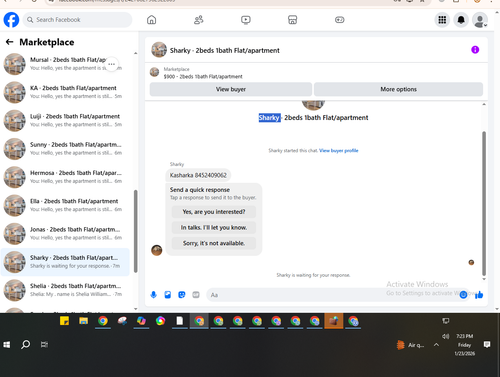Open the Watch video icon
Viewport: 500px width, 377px height.
pos(246,20)
